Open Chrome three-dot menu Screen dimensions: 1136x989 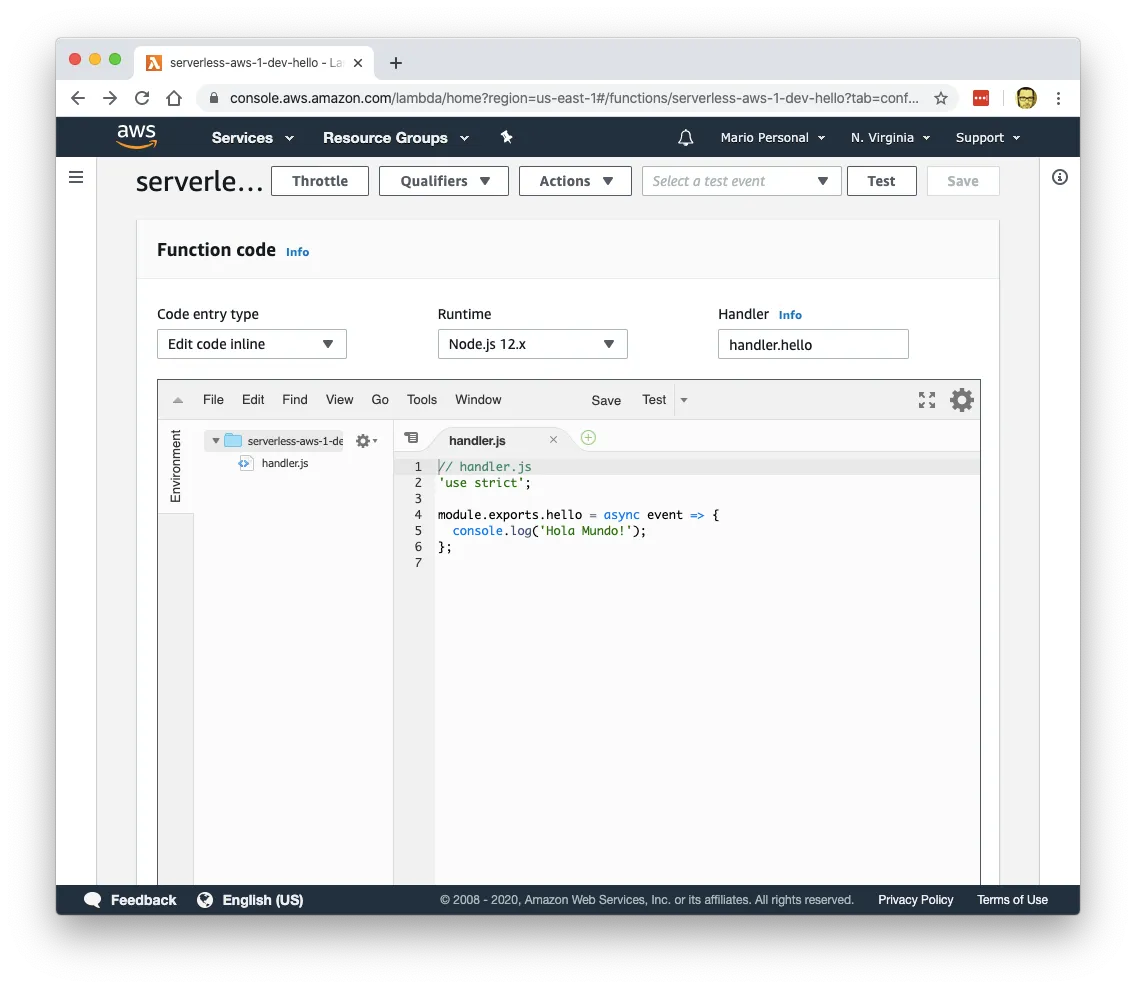point(1058,98)
